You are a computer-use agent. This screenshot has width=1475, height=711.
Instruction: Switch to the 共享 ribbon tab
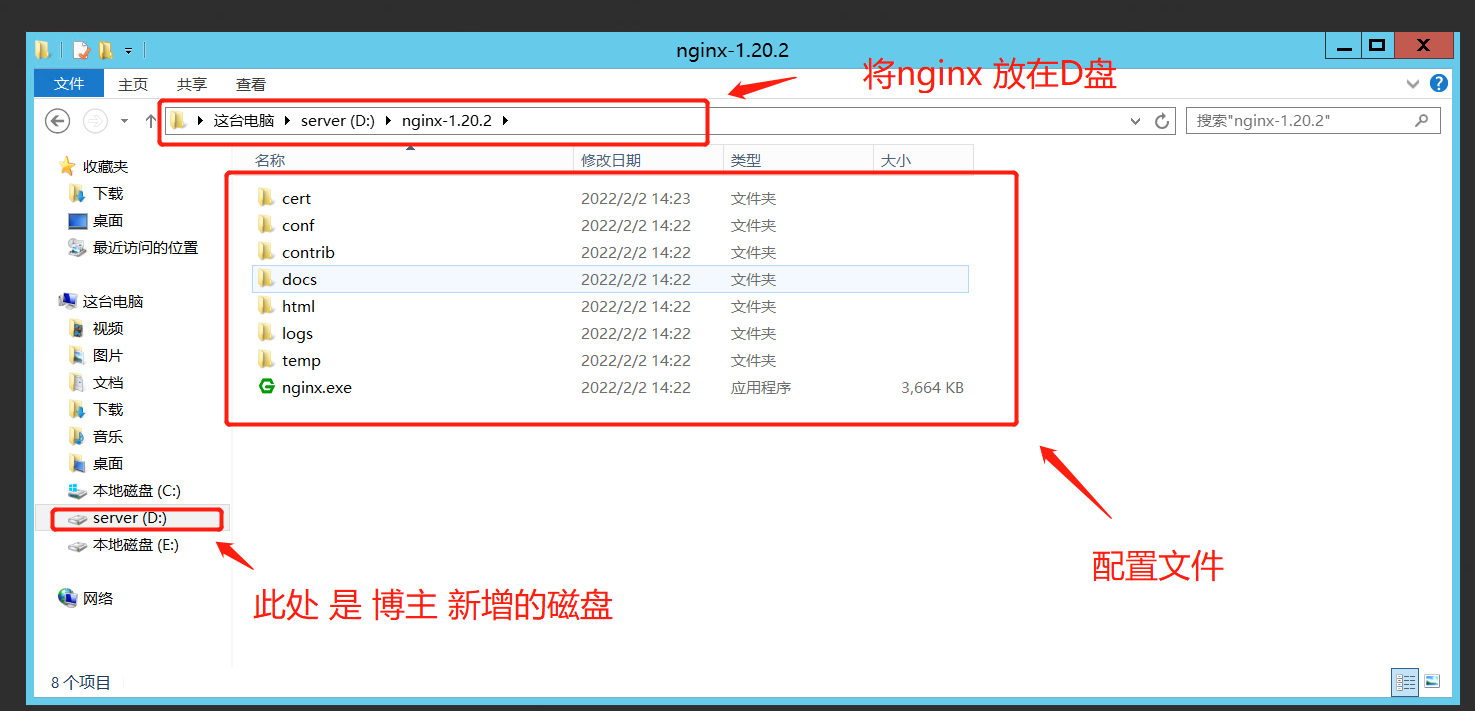(192, 85)
